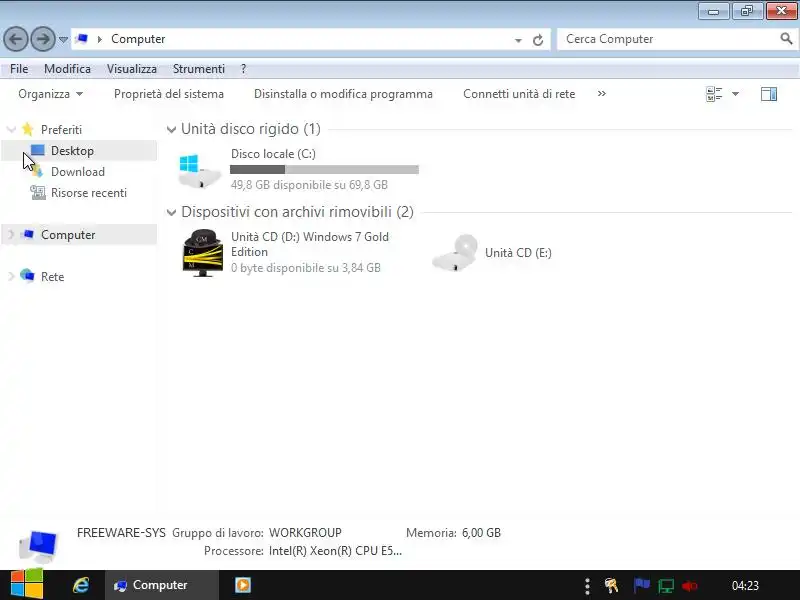Open the media player taskbar icon
Viewport: 800px width, 600px height.
(243, 585)
